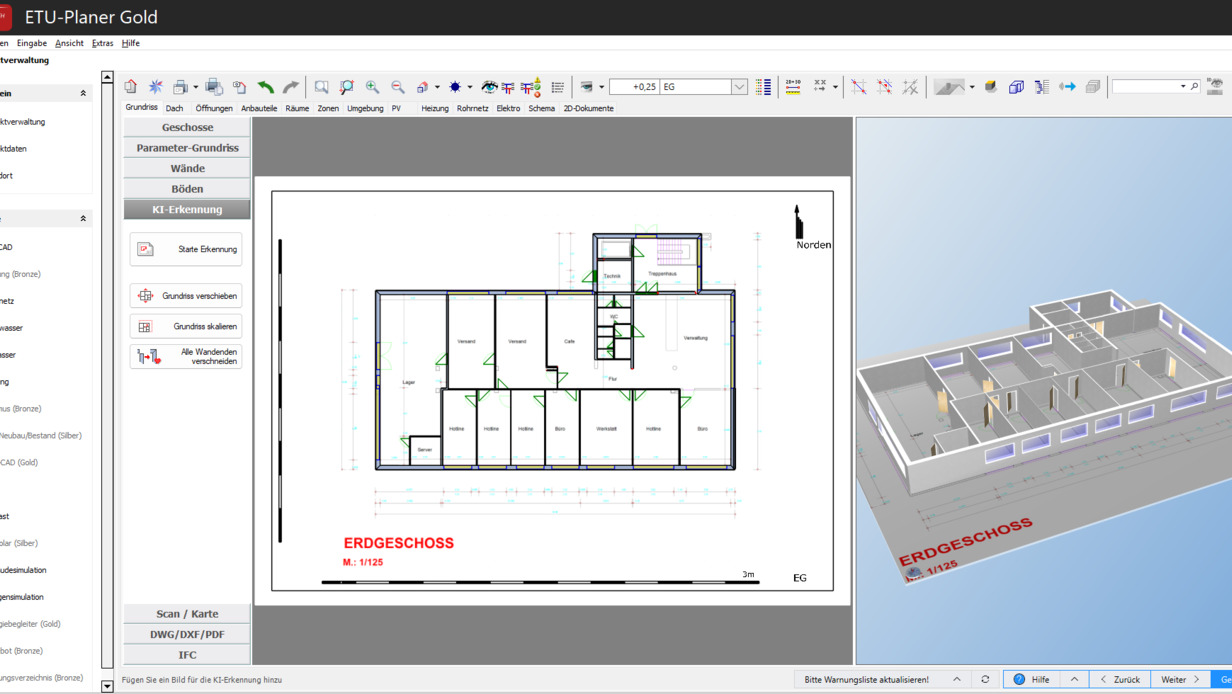Switch to the 2D-Dokumente tab

pos(588,108)
